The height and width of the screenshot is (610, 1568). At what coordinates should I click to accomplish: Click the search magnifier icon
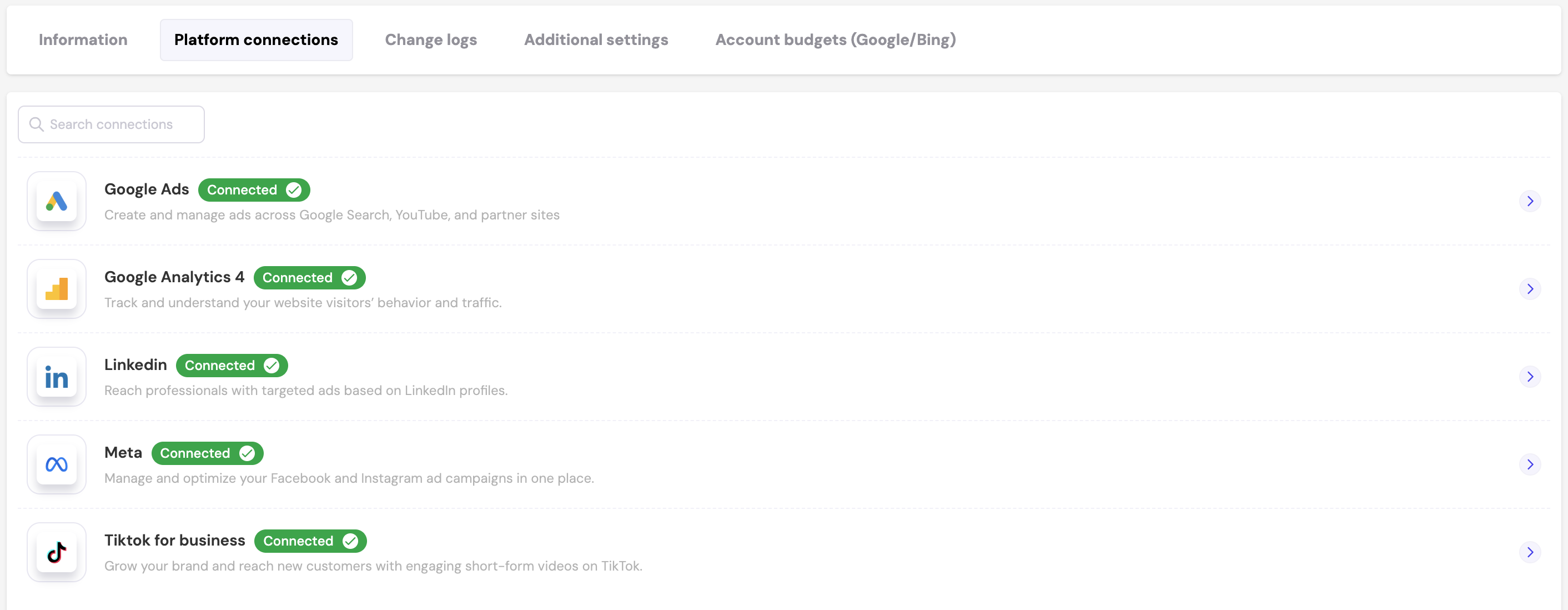coord(37,124)
